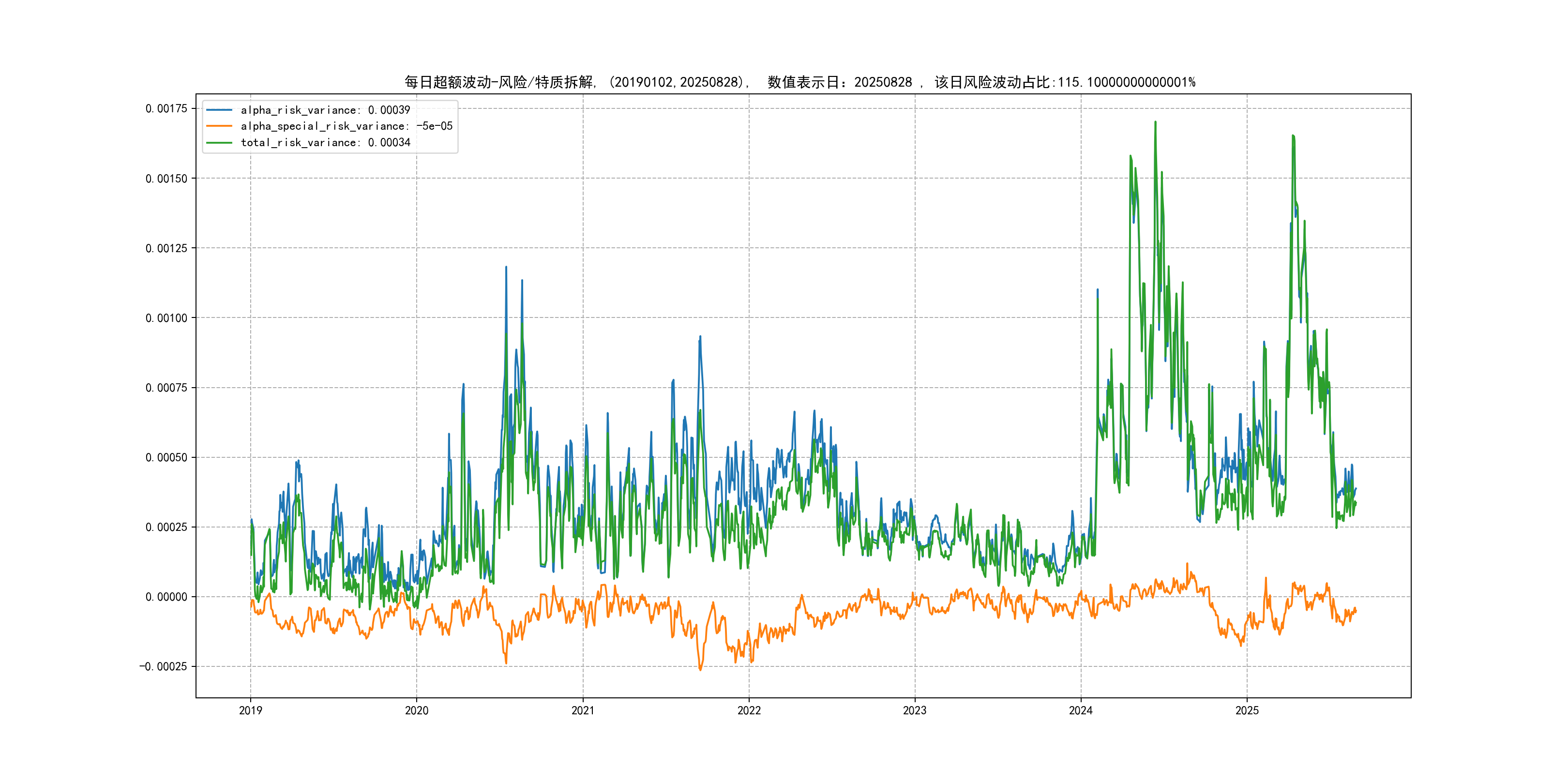Click the 2022 x-axis tick label
This screenshot has height=784, width=1568.
pyautogui.click(x=749, y=710)
